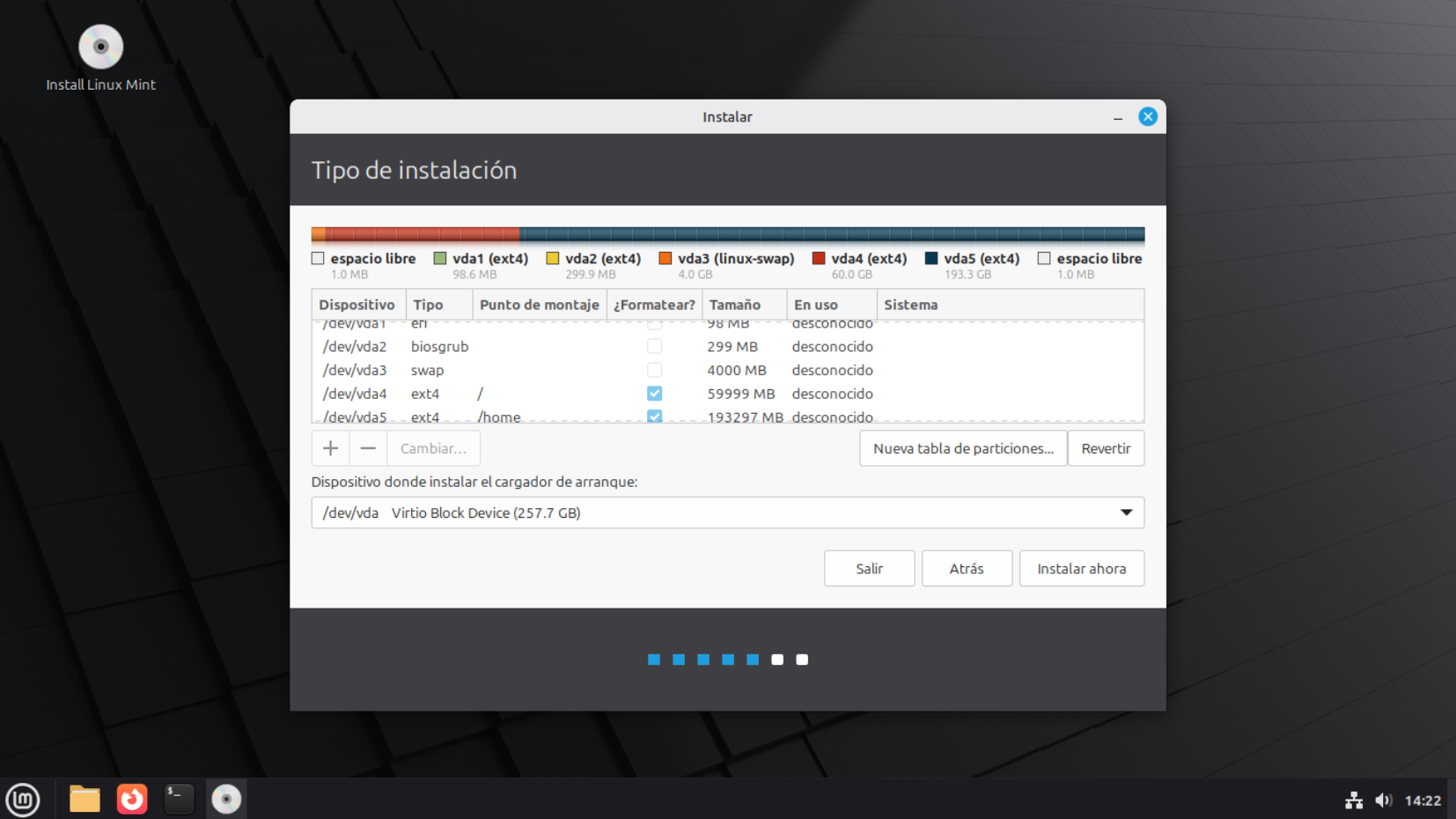
Task: Click Nueva tabla de particiones button
Action: (x=963, y=448)
